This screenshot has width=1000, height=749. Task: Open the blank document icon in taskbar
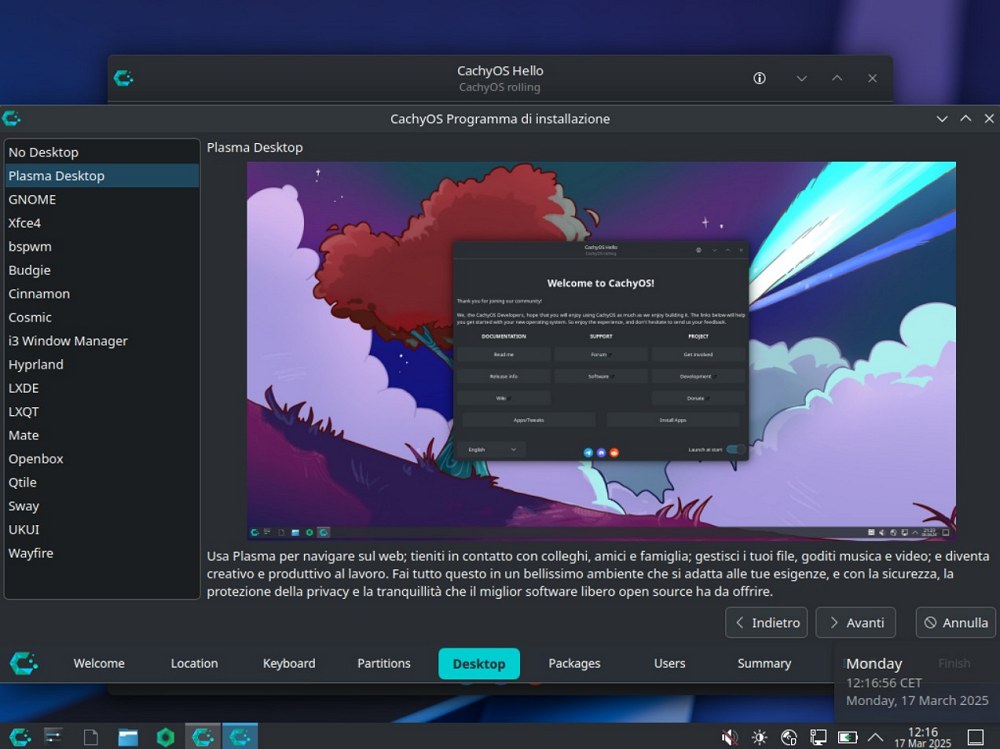(x=91, y=737)
